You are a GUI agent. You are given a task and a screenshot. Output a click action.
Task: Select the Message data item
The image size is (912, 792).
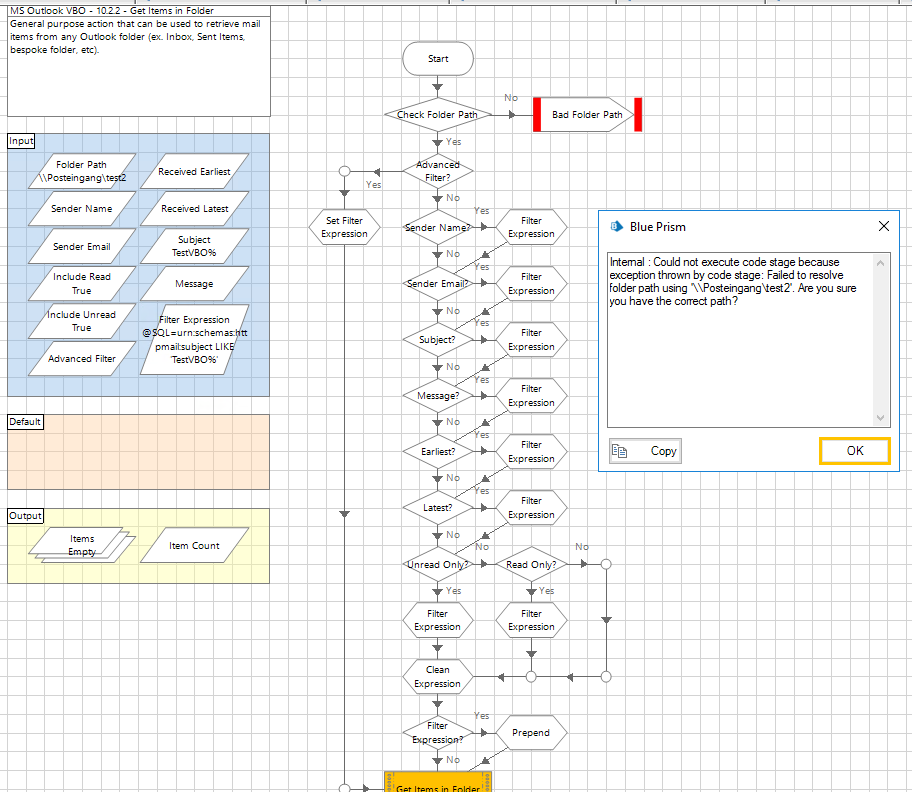(194, 284)
